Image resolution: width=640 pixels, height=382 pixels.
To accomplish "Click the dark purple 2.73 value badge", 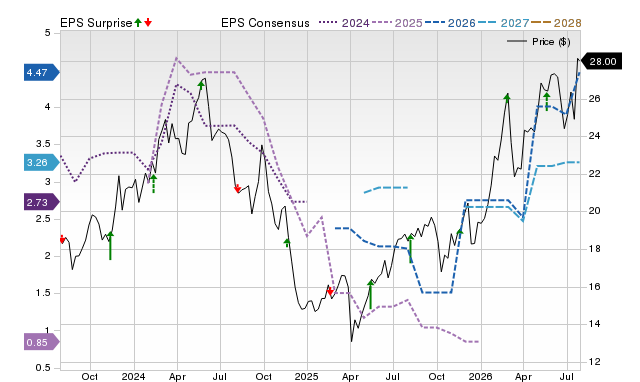I will coord(42,202).
